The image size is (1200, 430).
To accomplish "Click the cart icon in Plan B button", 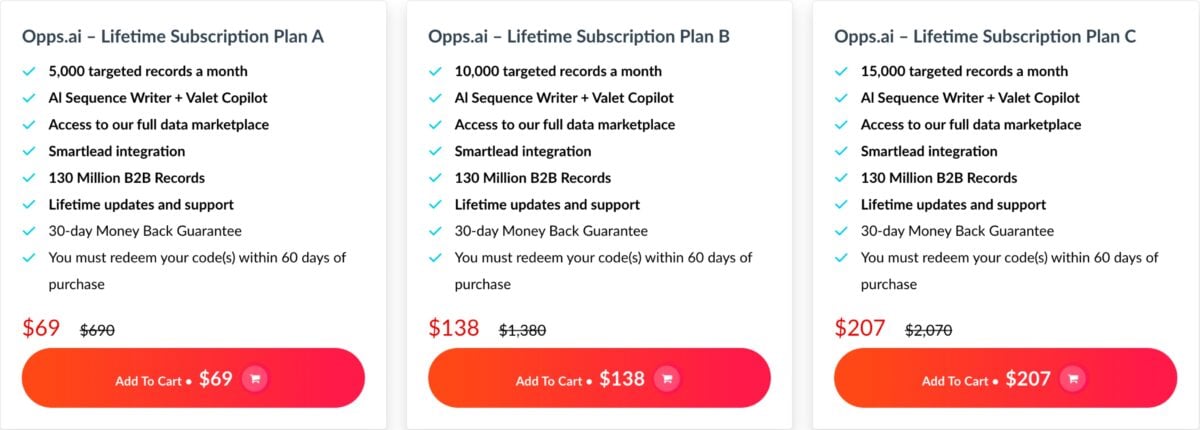I will point(666,379).
